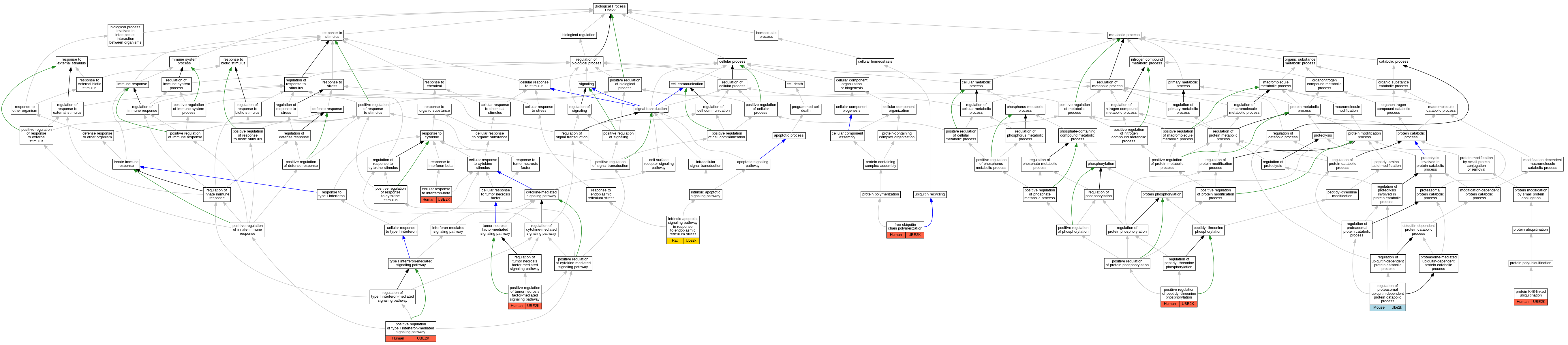Click the 'defense response to other organism' node
Viewport: 1568px width, 345px height.
[97, 135]
